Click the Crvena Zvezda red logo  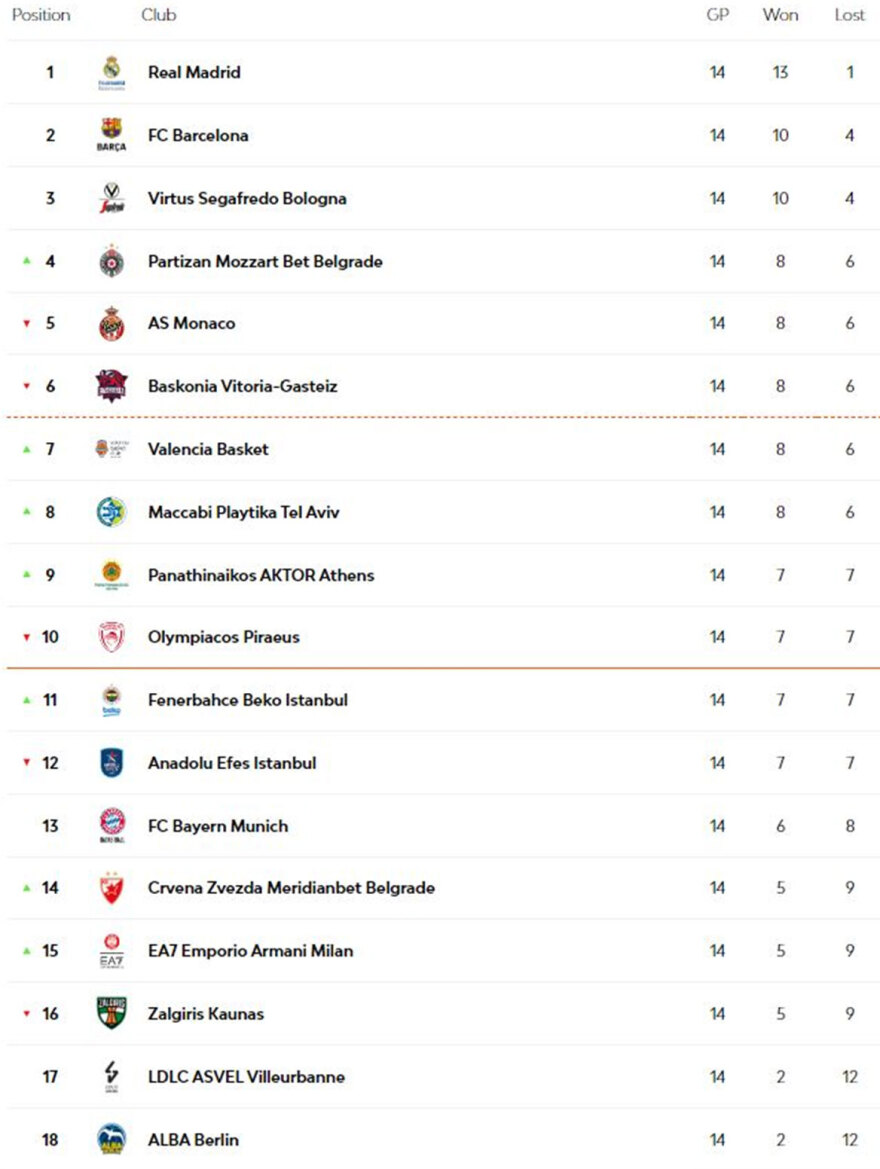coord(111,888)
